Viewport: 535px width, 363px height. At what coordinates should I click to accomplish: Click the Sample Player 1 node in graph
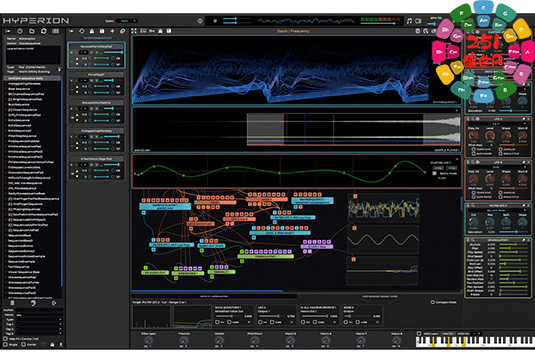(165, 206)
